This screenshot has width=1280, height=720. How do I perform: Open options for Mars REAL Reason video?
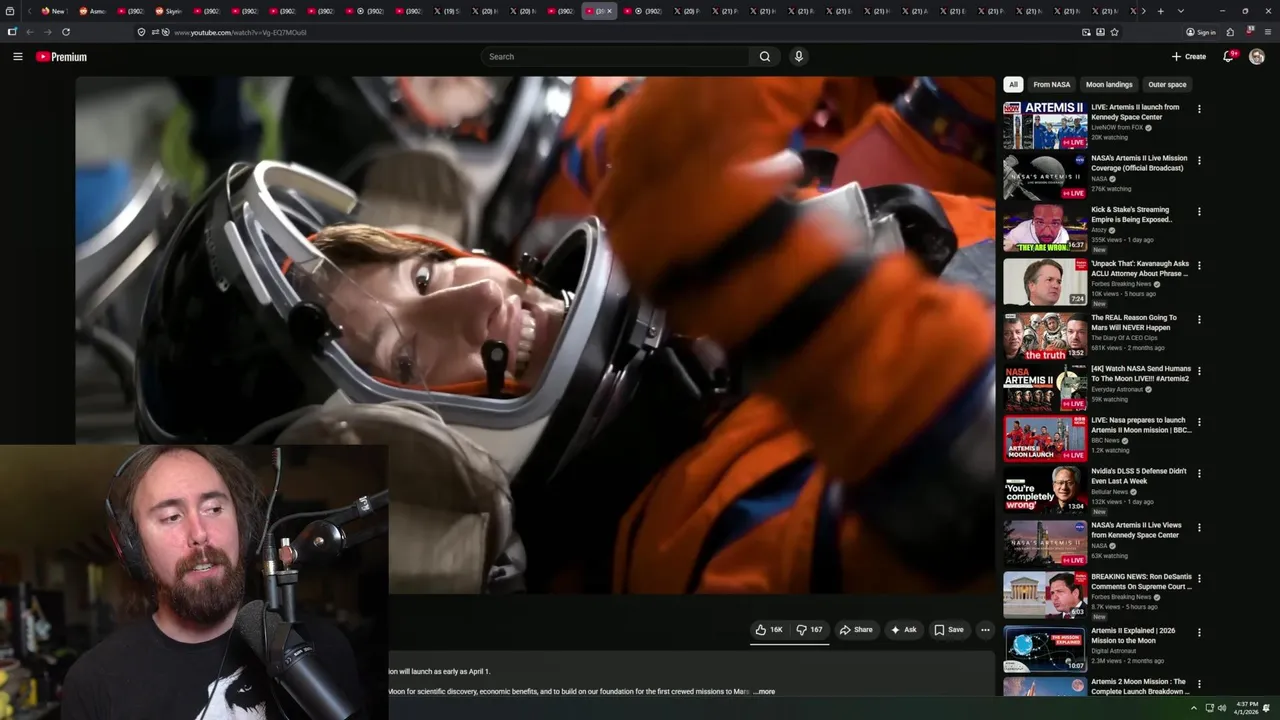point(1199,320)
